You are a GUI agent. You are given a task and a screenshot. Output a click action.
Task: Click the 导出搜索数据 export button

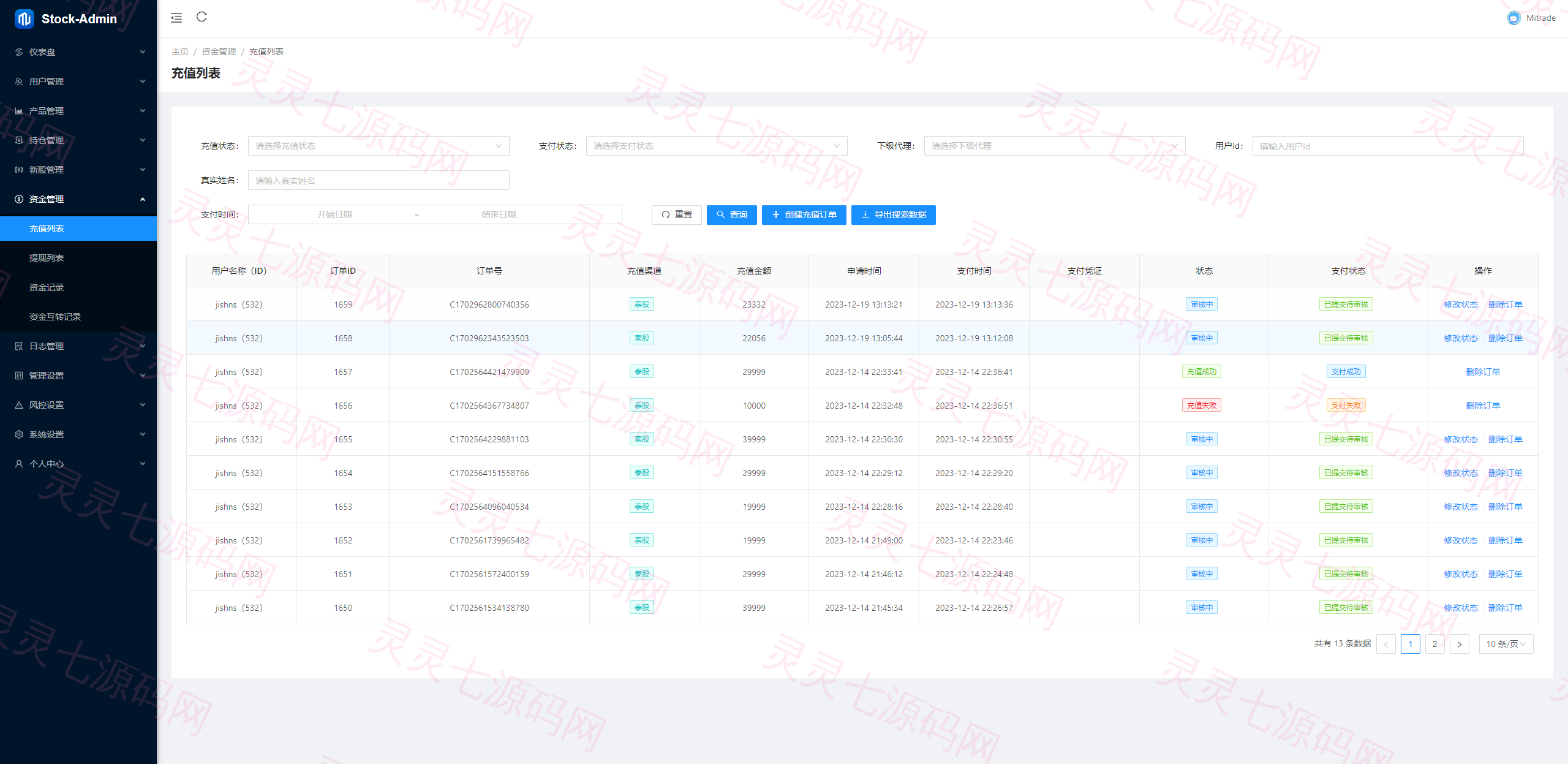coord(894,214)
